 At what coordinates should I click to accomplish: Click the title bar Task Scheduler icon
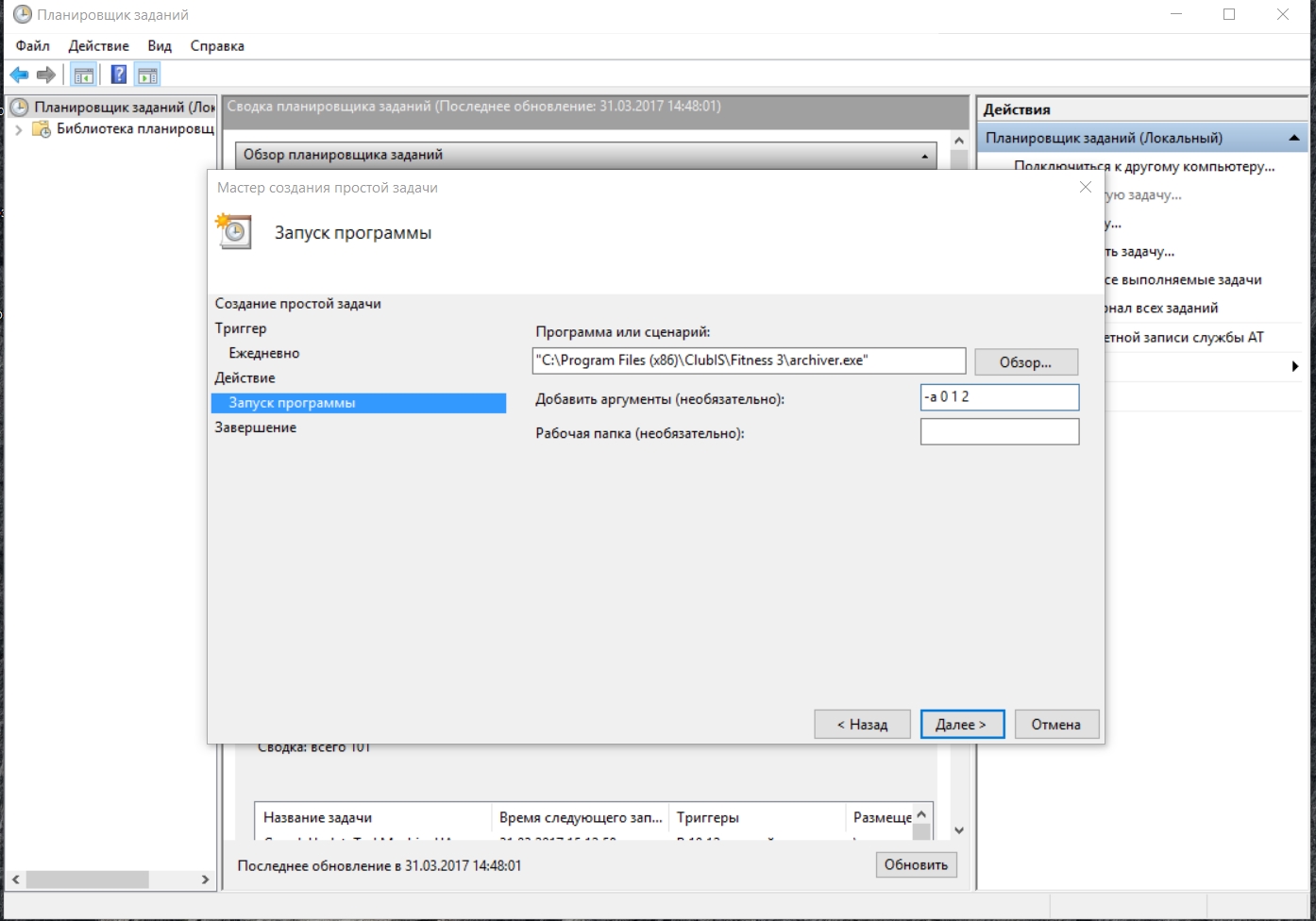(23, 14)
